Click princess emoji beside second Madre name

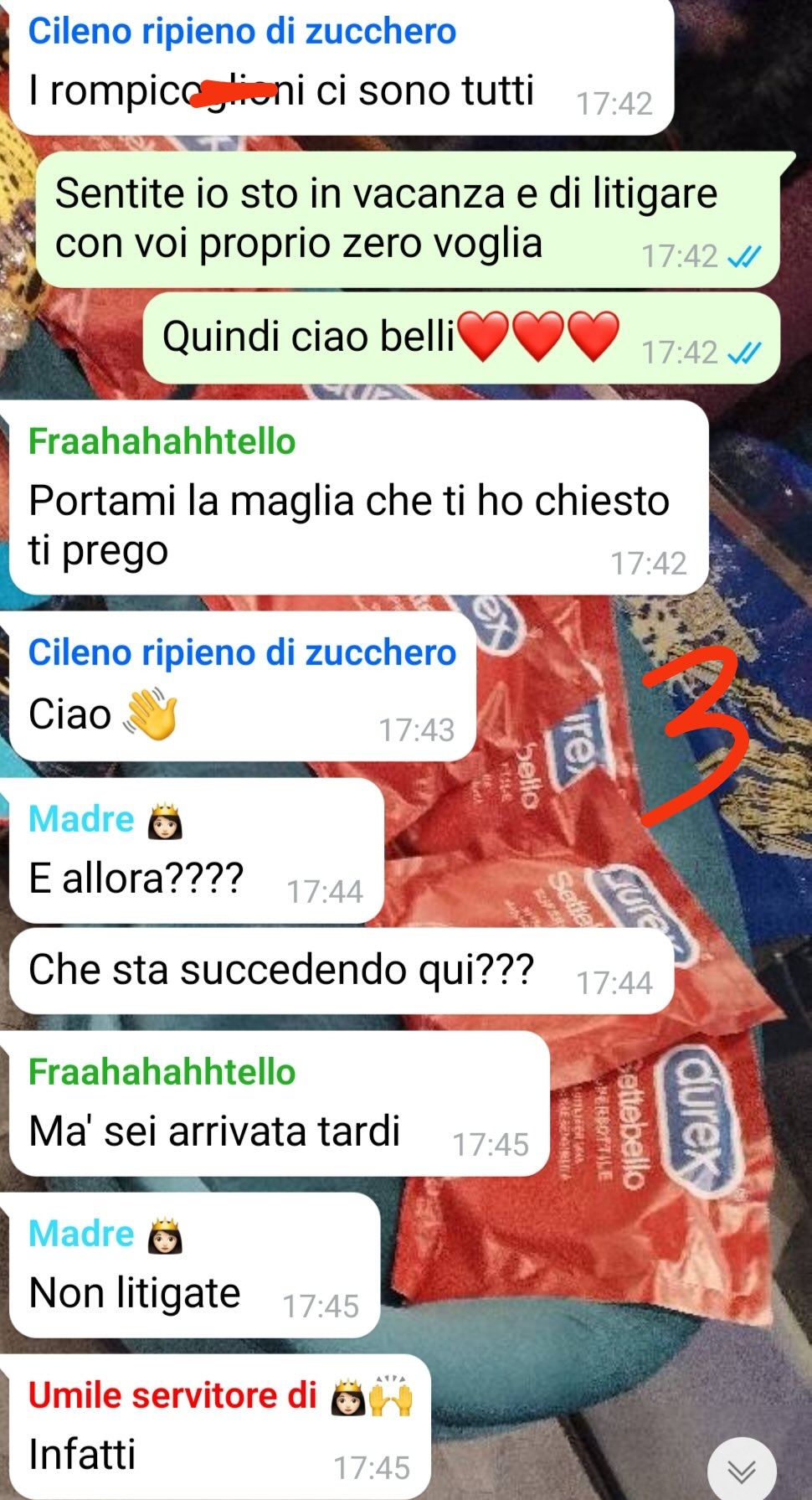click(x=165, y=1235)
